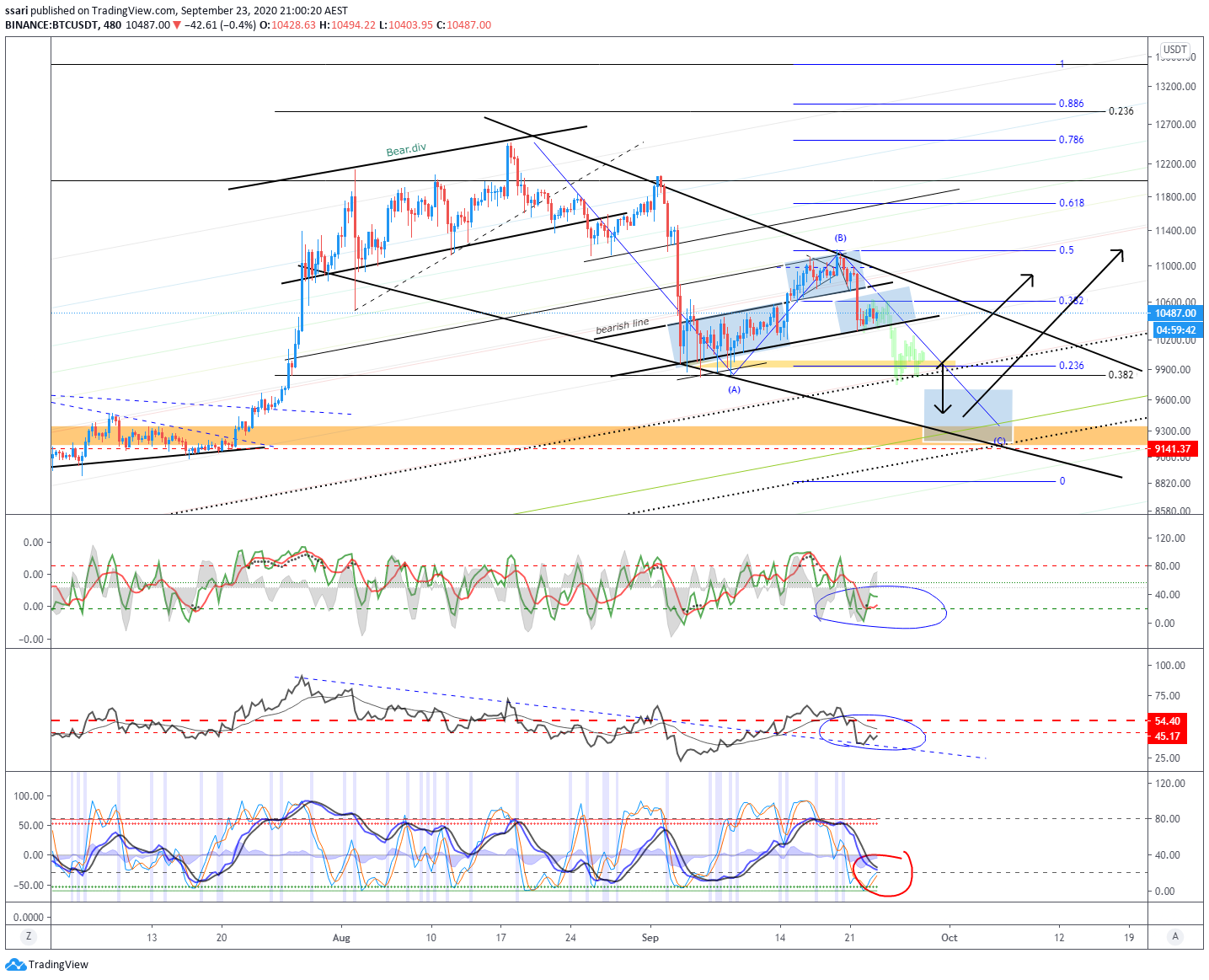Select the 480 interval value in header
Screen dimensions: 1209x980
(112, 25)
